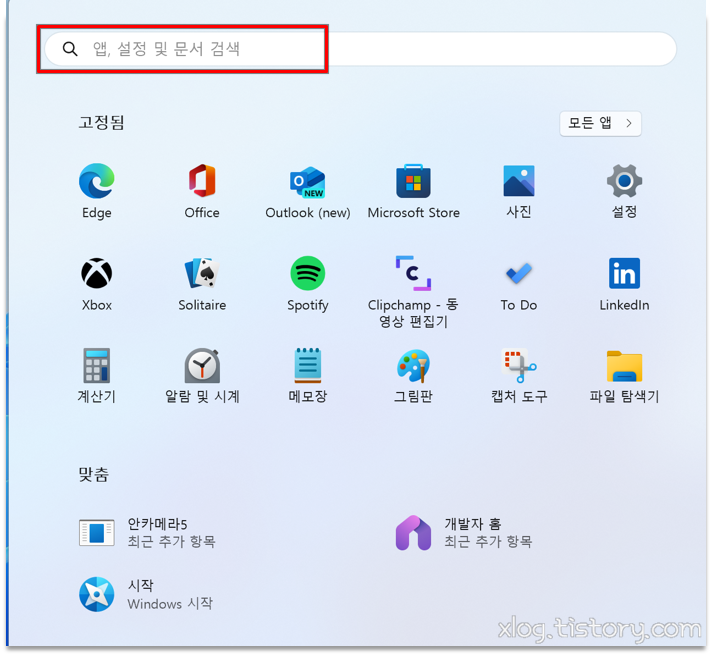Open the LinkedIn app icon

click(x=624, y=273)
